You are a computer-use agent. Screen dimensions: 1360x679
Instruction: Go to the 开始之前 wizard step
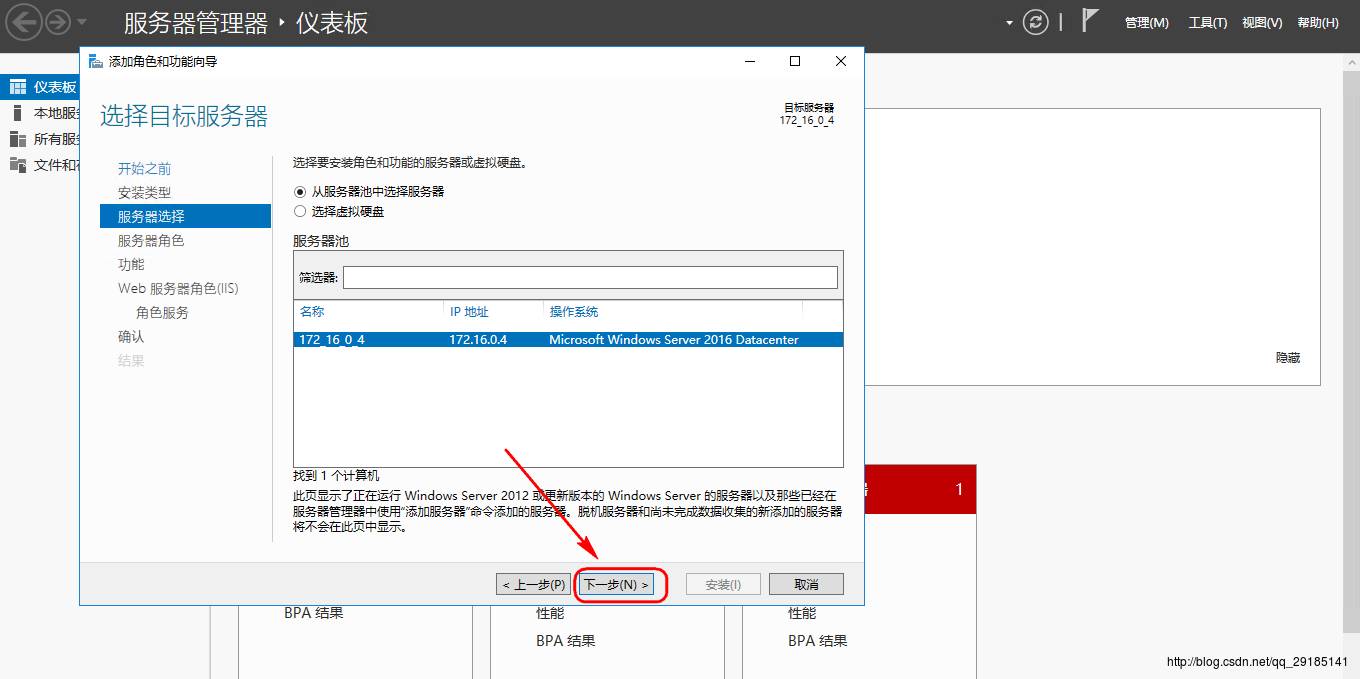point(144,168)
